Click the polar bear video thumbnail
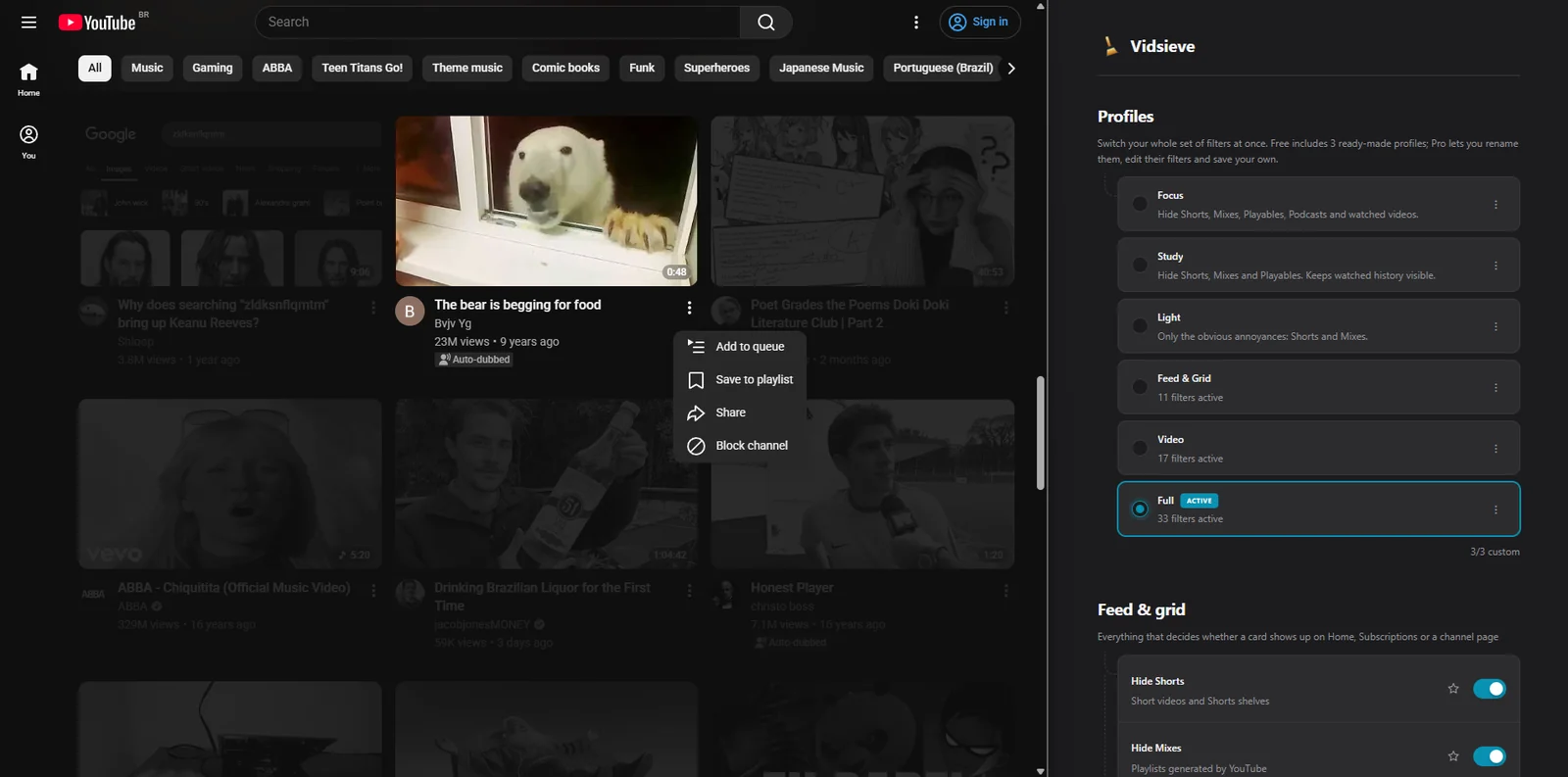1568x777 pixels. (x=547, y=201)
